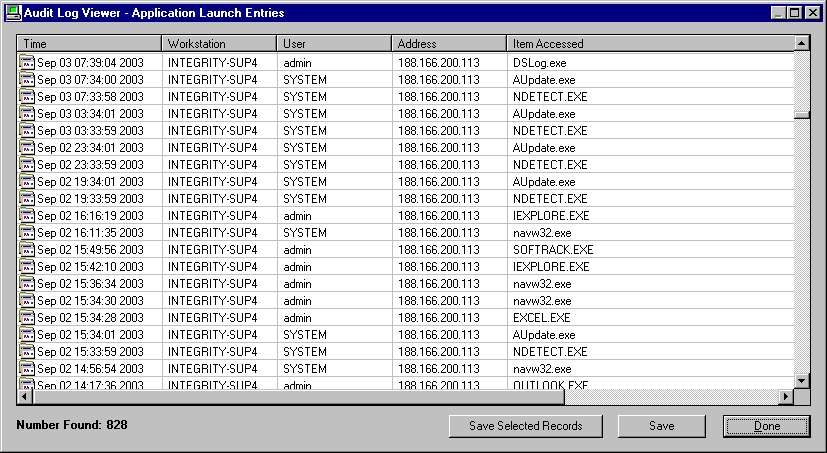Click the icon for Sep 02 15:42:10 entry
The width and height of the screenshot is (827, 453).
coord(27,266)
